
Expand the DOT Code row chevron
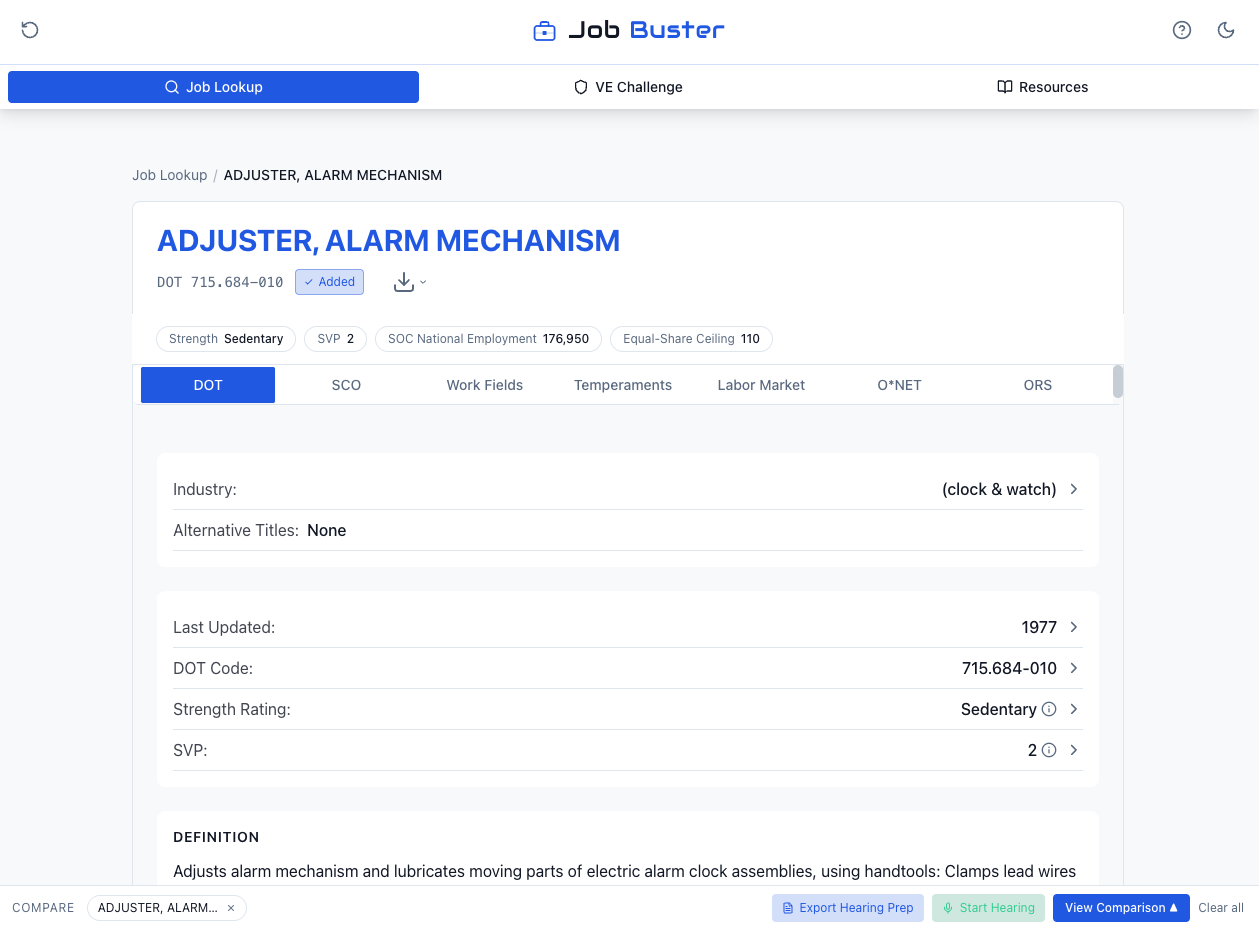click(x=1074, y=668)
